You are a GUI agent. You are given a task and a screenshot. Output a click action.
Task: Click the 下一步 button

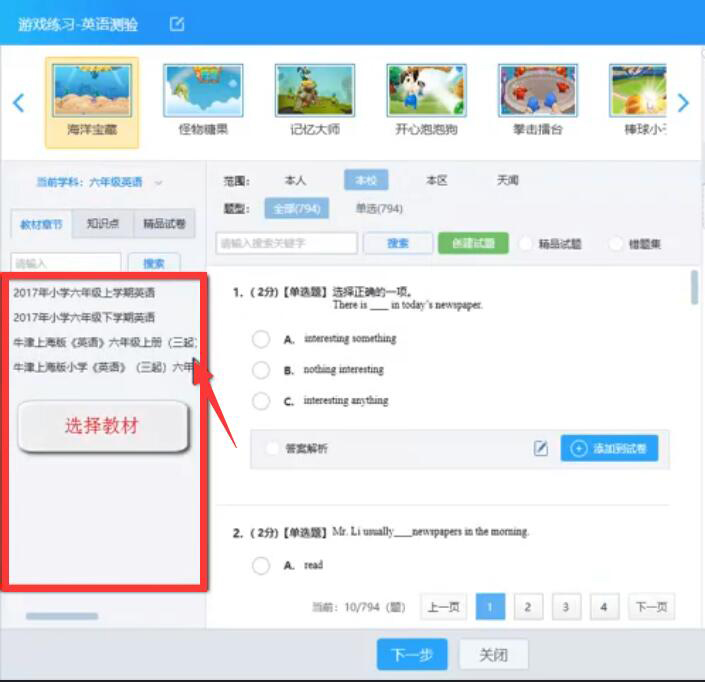[412, 654]
